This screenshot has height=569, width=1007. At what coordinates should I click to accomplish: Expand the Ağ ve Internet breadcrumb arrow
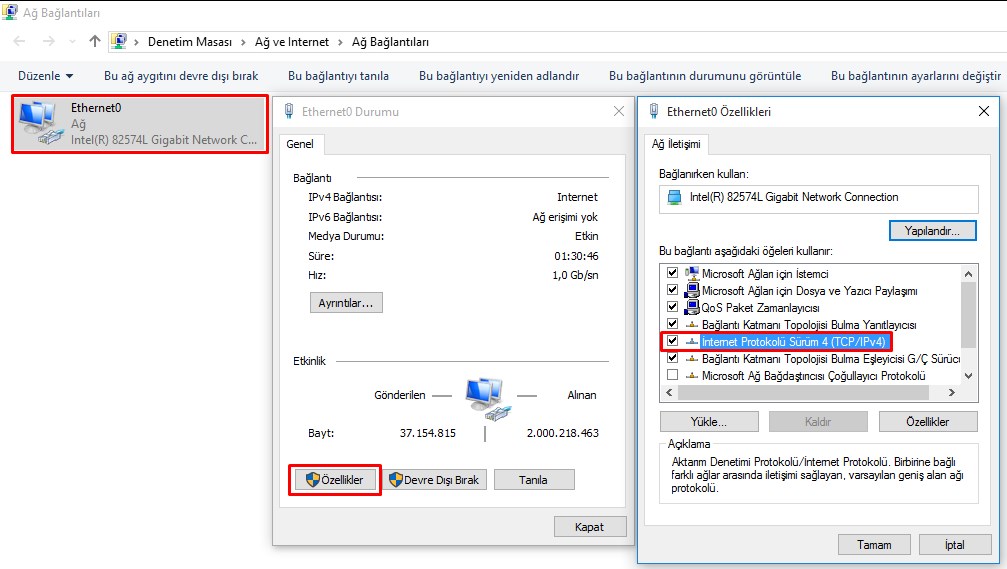tap(340, 42)
